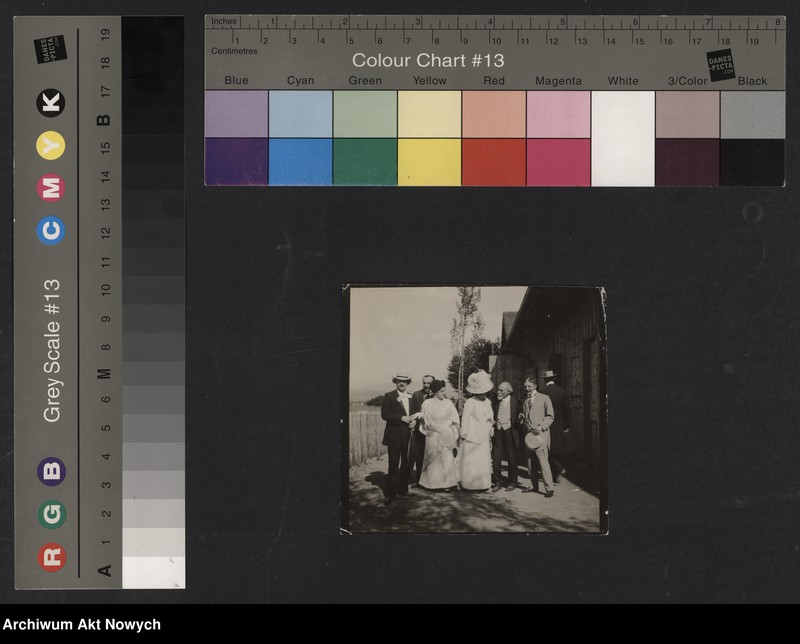The width and height of the screenshot is (800, 644).
Task: Click the 'Grey Scale #13' title
Action: pos(52,350)
